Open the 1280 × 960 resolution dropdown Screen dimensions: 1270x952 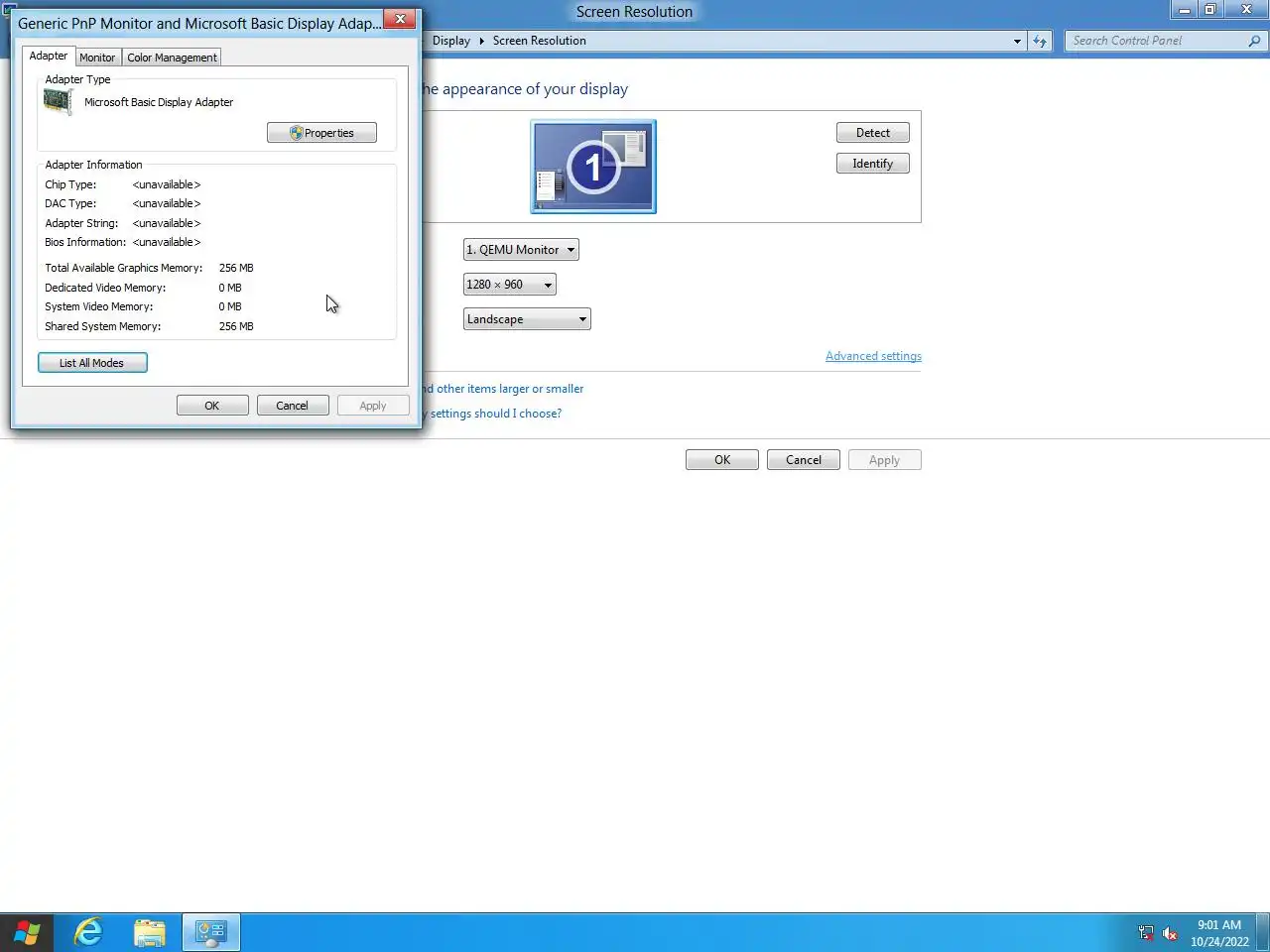510,285
